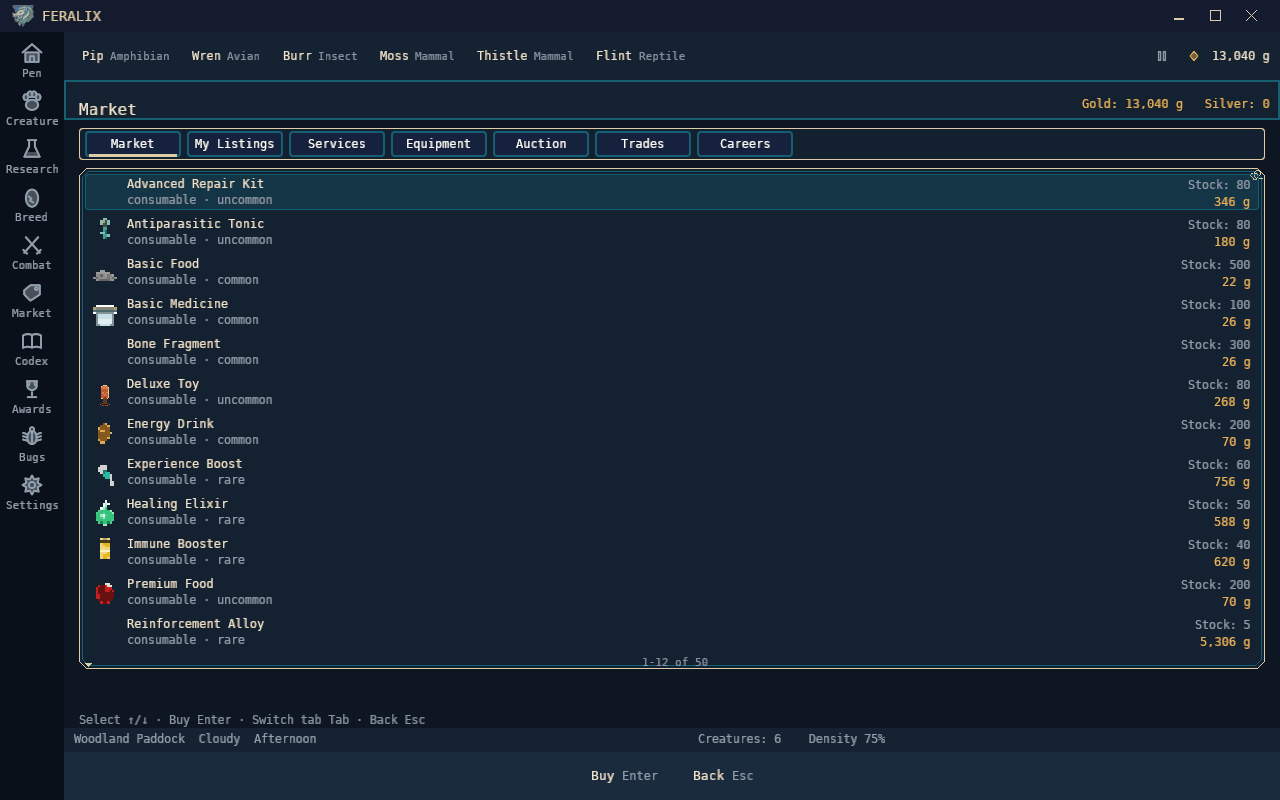Click the Energy Drink item icon
Viewport: 1280px width, 800px height.
pyautogui.click(x=104, y=433)
